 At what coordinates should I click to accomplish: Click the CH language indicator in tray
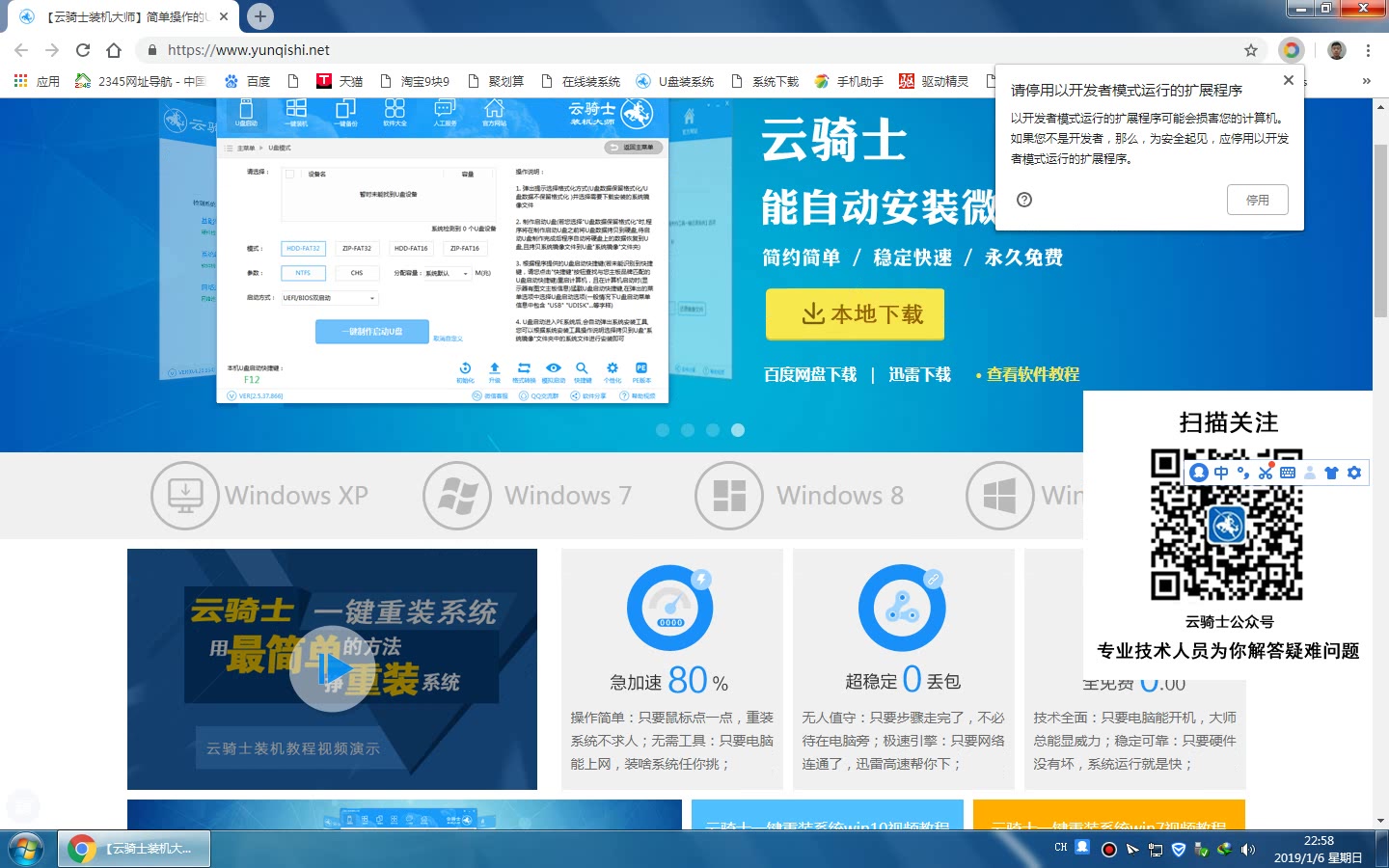[1061, 848]
